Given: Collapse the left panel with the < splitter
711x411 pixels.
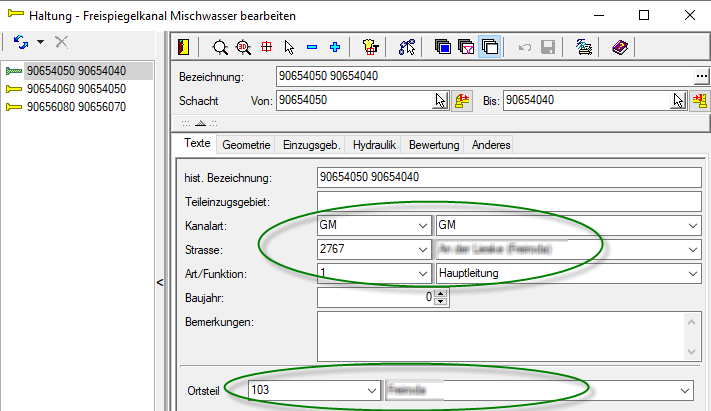Looking at the screenshot, I should pos(161,284).
